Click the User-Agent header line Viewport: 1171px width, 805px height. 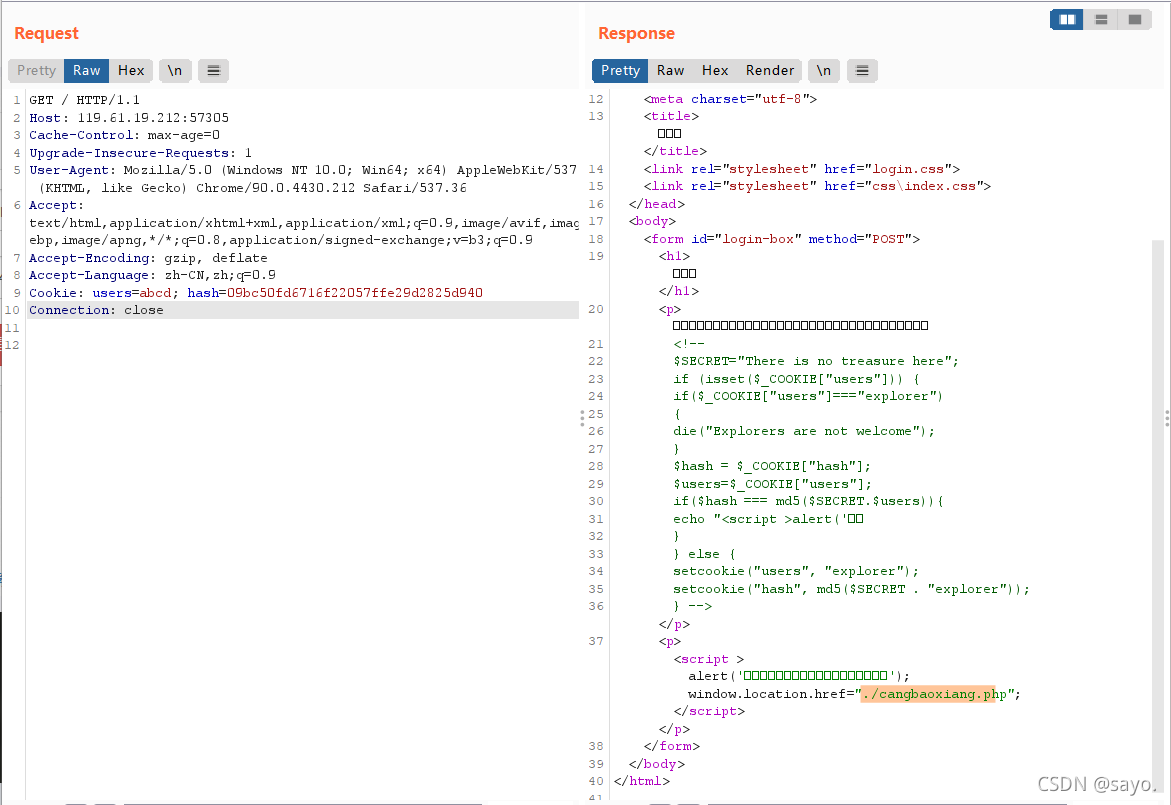[302, 170]
